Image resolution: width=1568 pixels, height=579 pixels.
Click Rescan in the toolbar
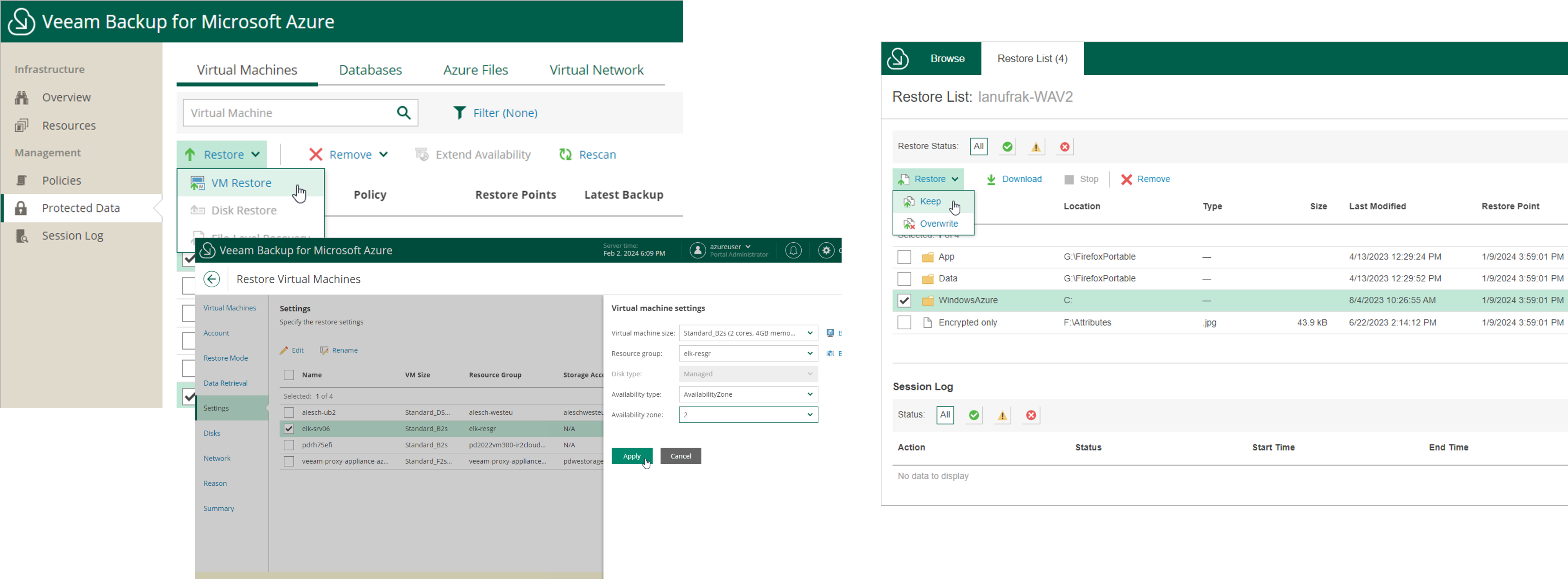587,154
